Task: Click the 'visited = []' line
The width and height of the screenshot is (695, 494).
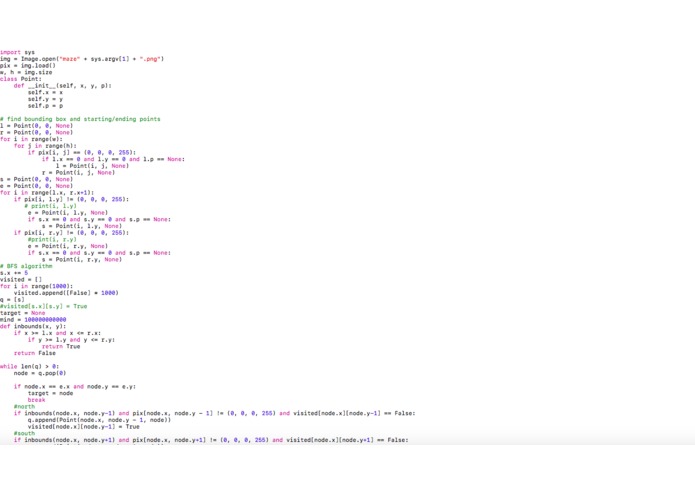Action: pos(21,280)
